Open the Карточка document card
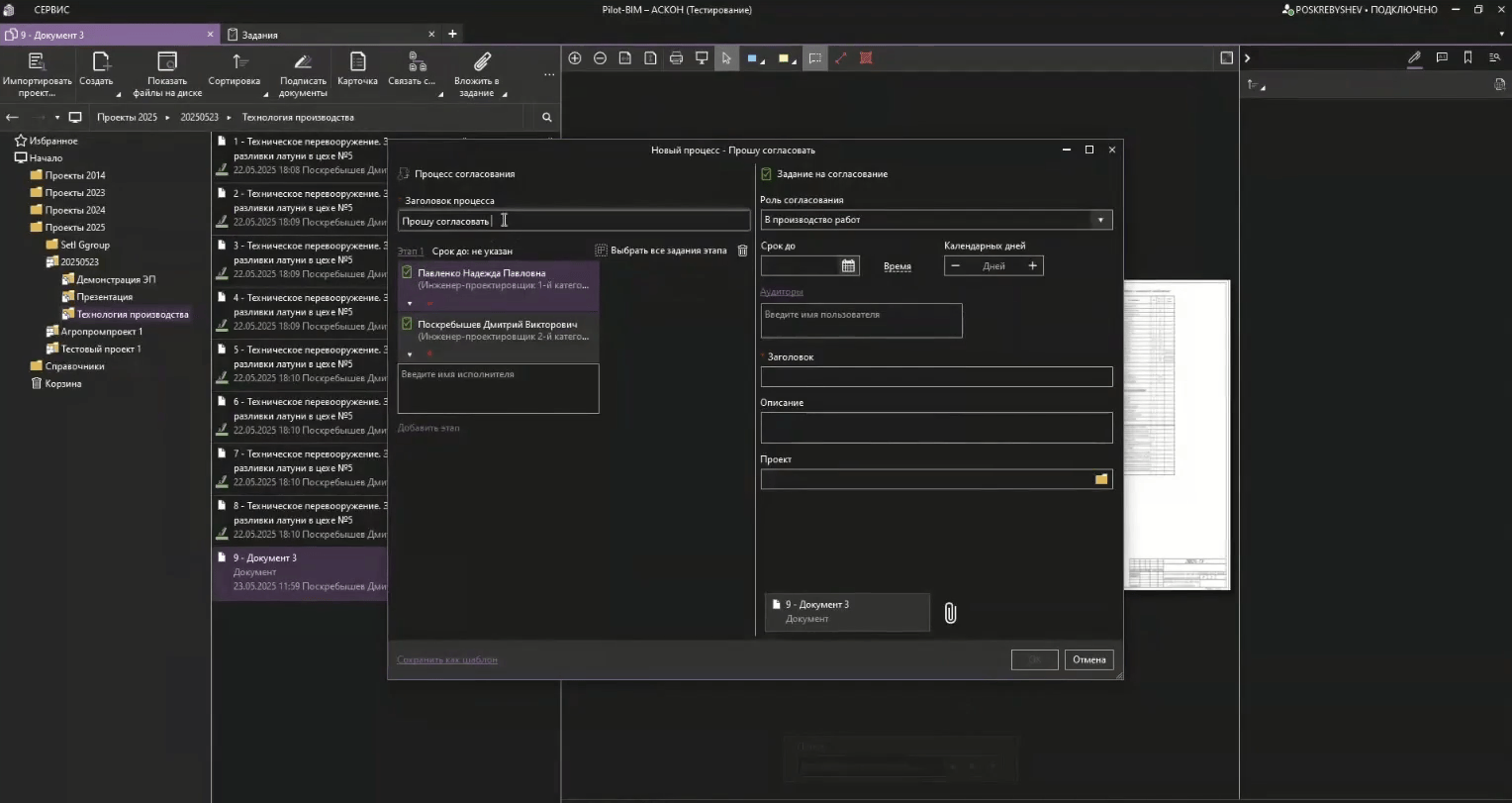The height and width of the screenshot is (803, 1512). (357, 63)
